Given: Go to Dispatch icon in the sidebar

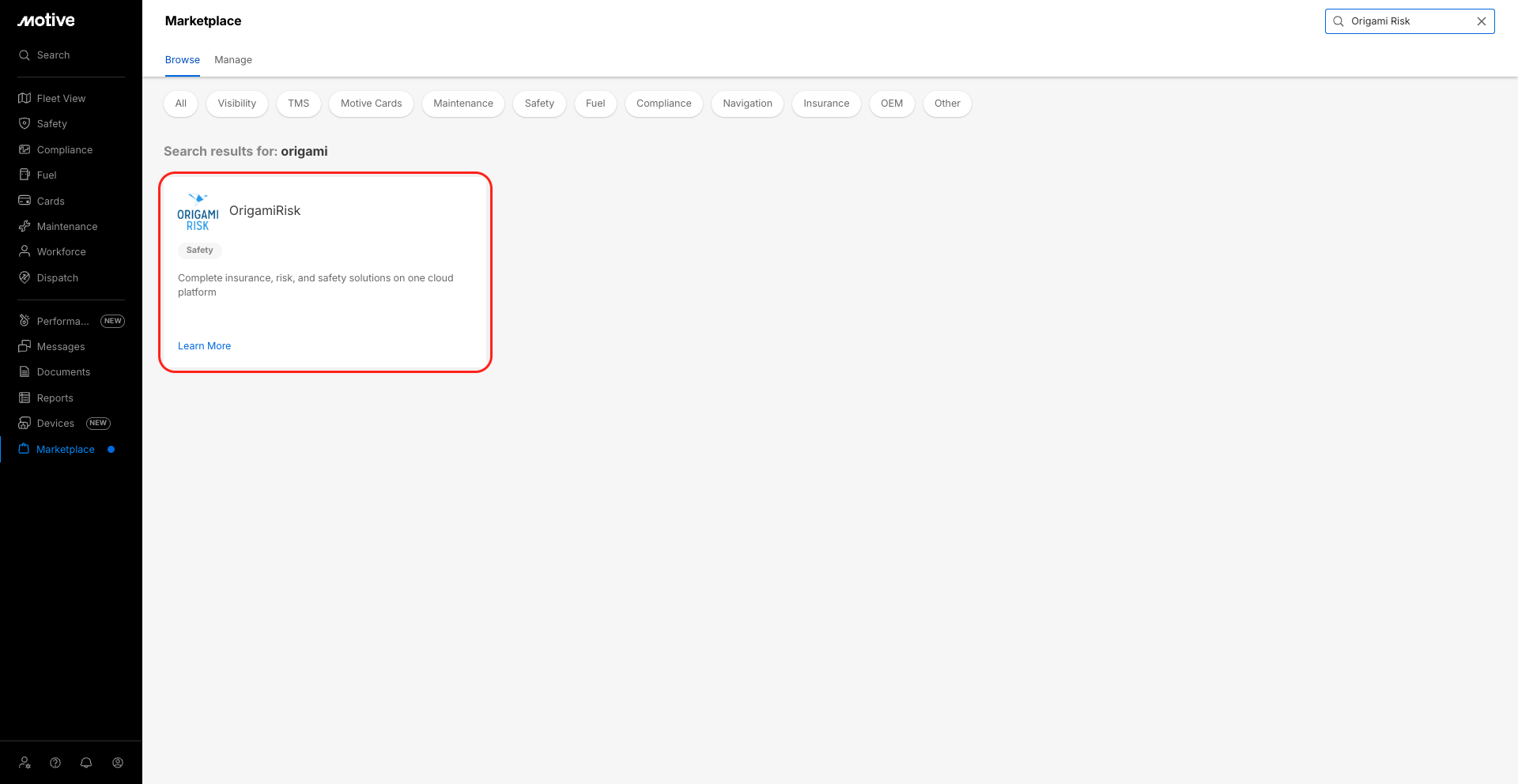Looking at the screenshot, I should (25, 277).
